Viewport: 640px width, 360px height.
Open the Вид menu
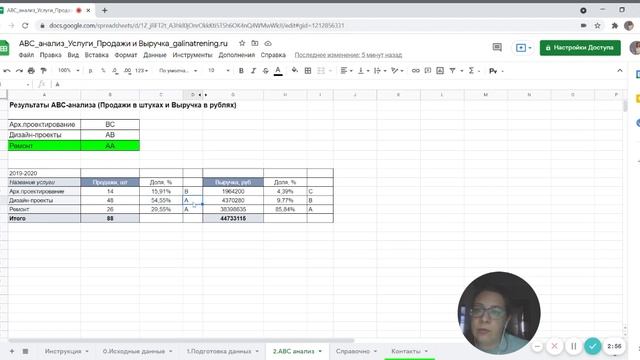(x=73, y=55)
